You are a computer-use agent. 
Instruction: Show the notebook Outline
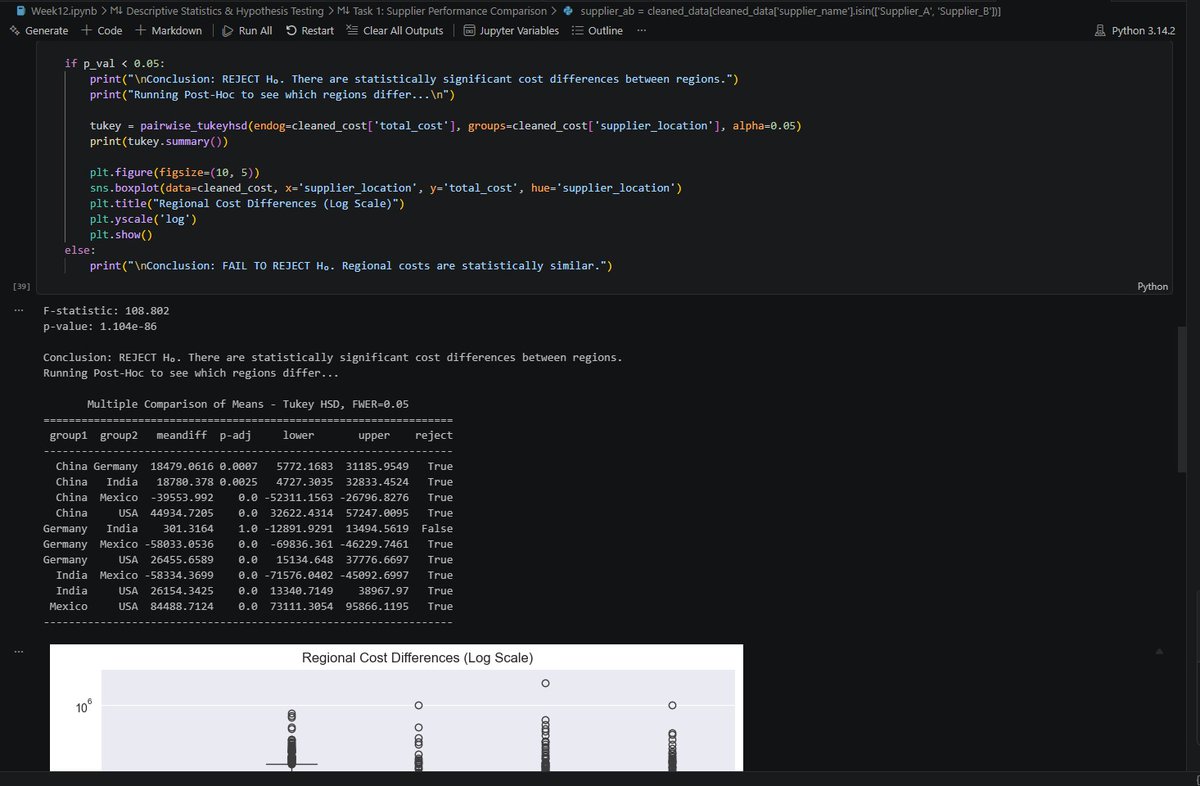pyautogui.click(x=597, y=30)
